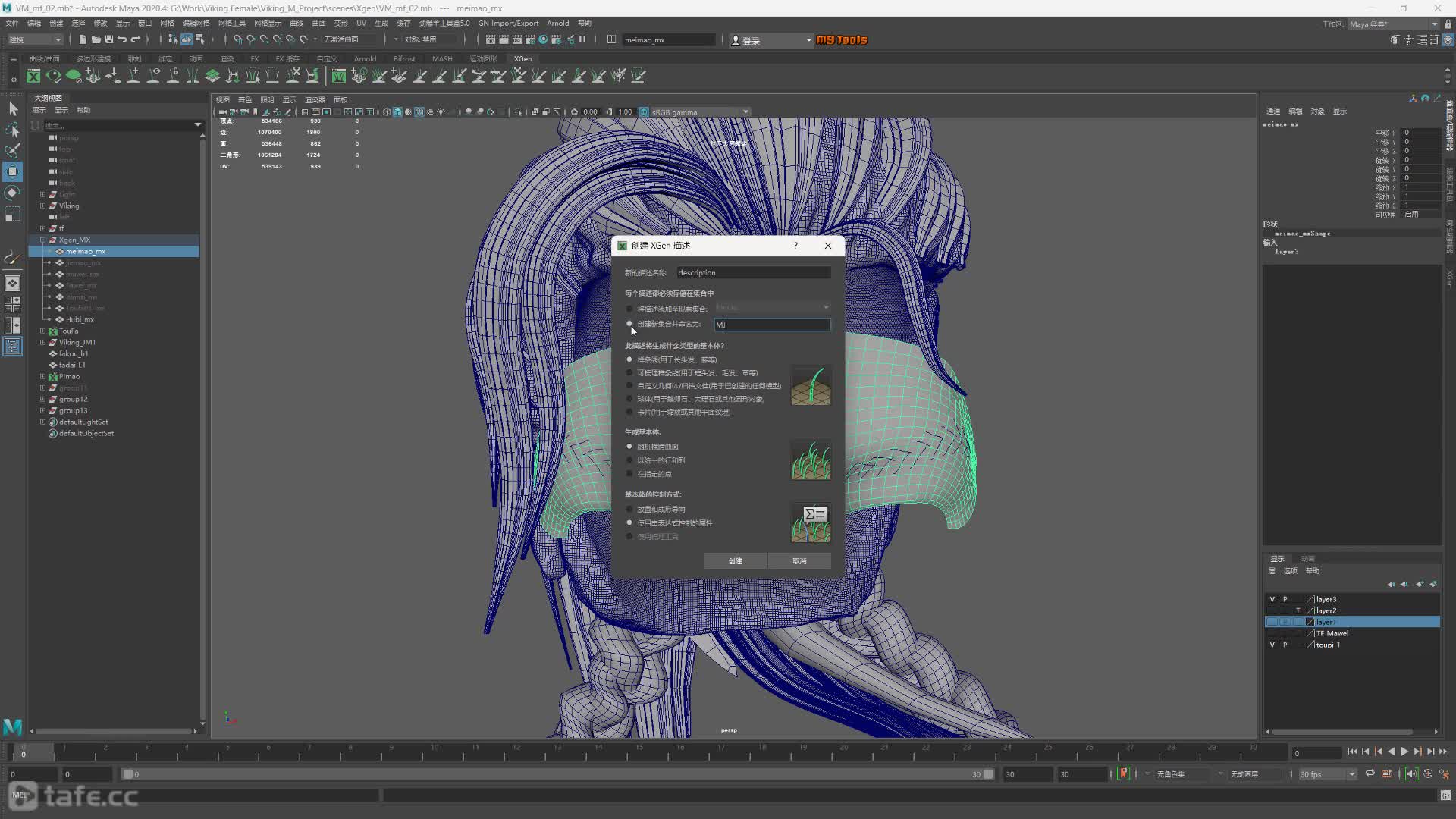Click the Pause viewport icon in status line

pyautogui.click(x=582, y=39)
